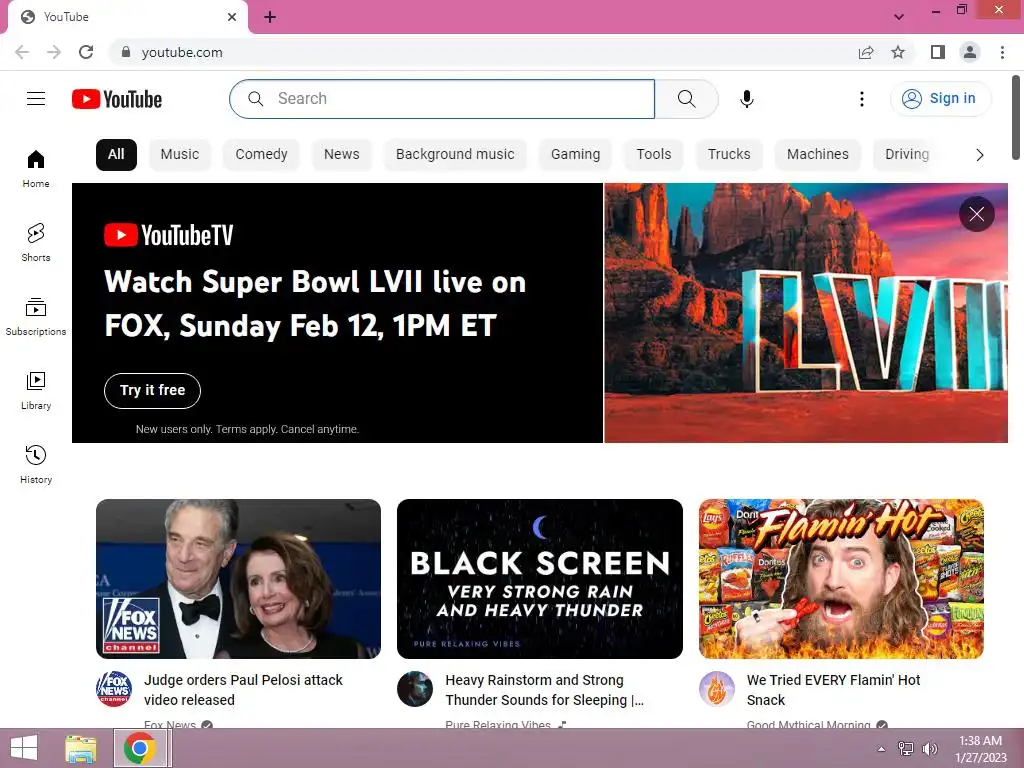Open the Flamin' Hot snack thumbnail

coord(841,579)
